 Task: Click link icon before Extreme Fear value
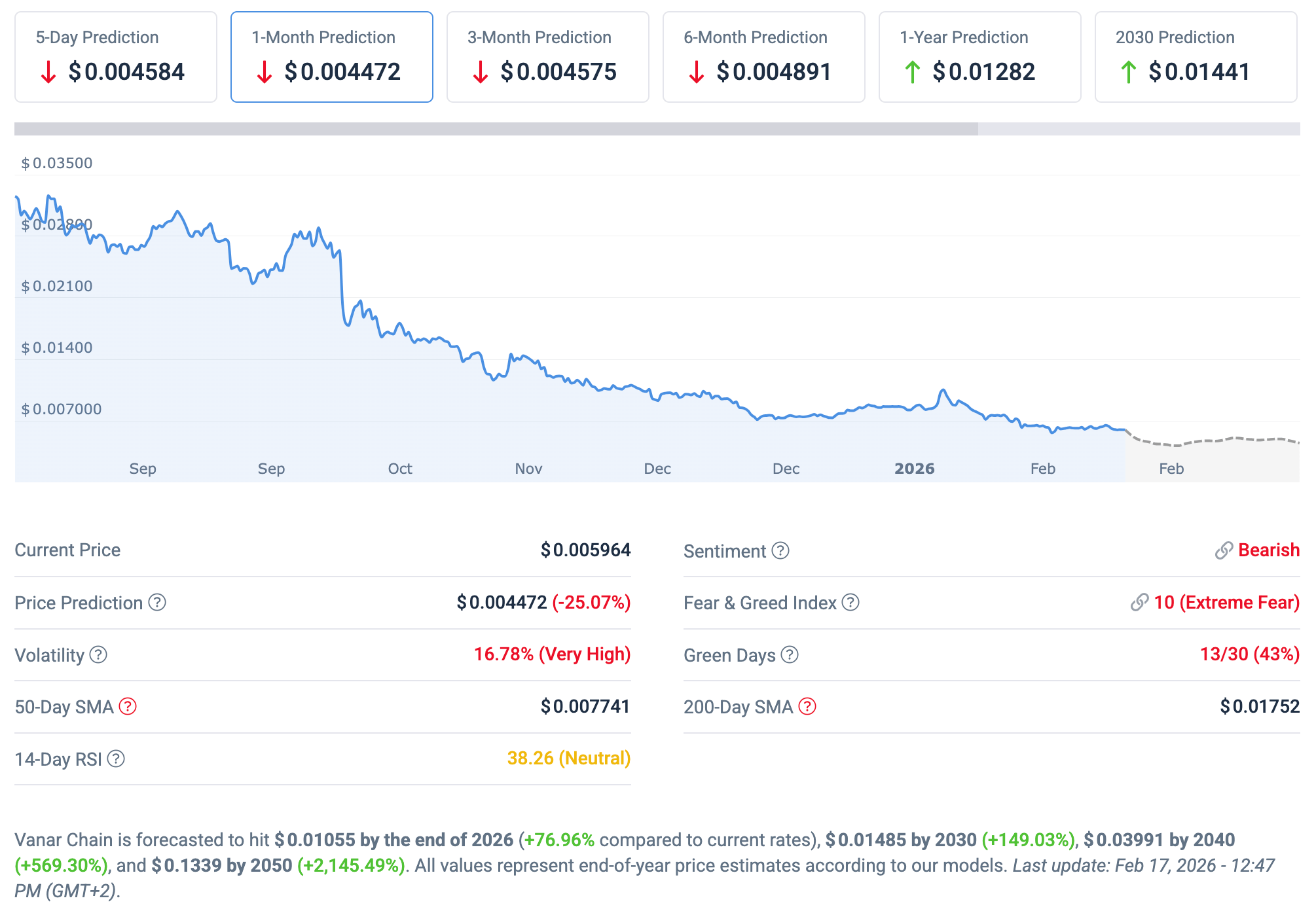click(1139, 602)
